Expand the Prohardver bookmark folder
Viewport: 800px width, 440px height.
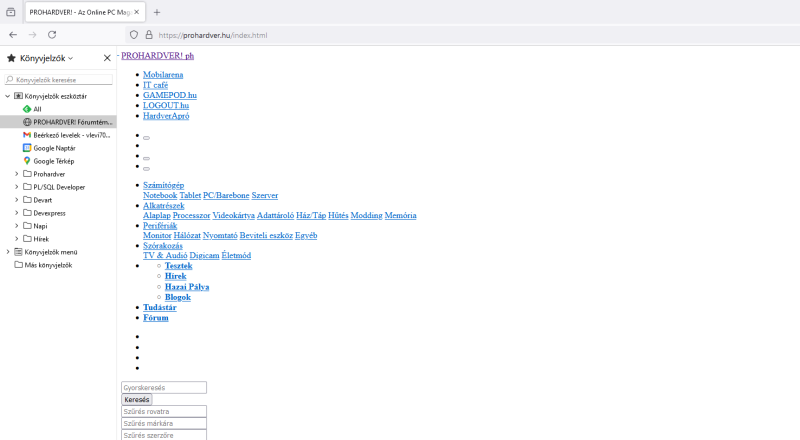pos(17,174)
